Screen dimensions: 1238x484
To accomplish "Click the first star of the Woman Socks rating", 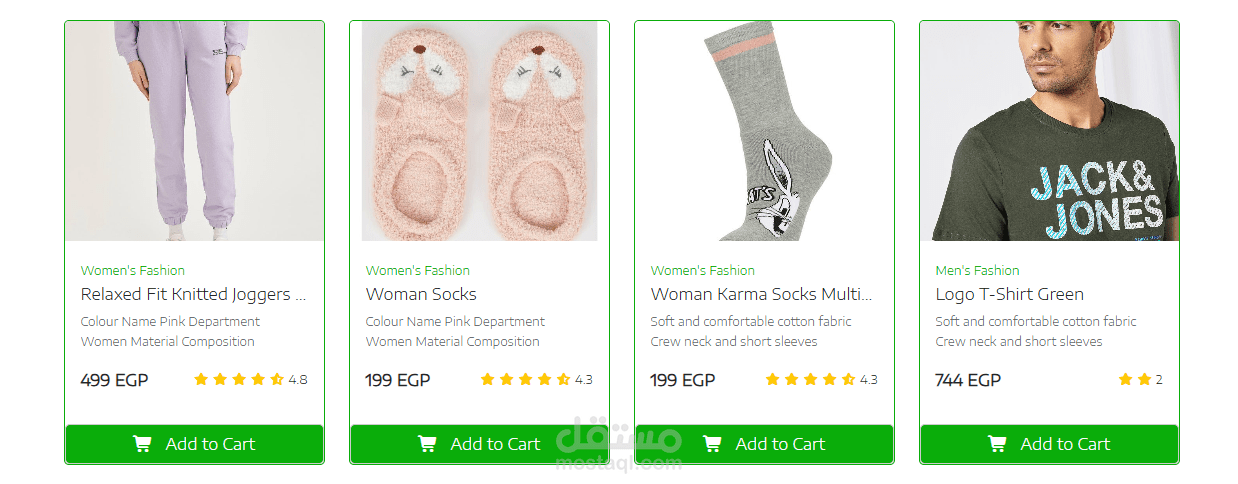I will [x=488, y=380].
